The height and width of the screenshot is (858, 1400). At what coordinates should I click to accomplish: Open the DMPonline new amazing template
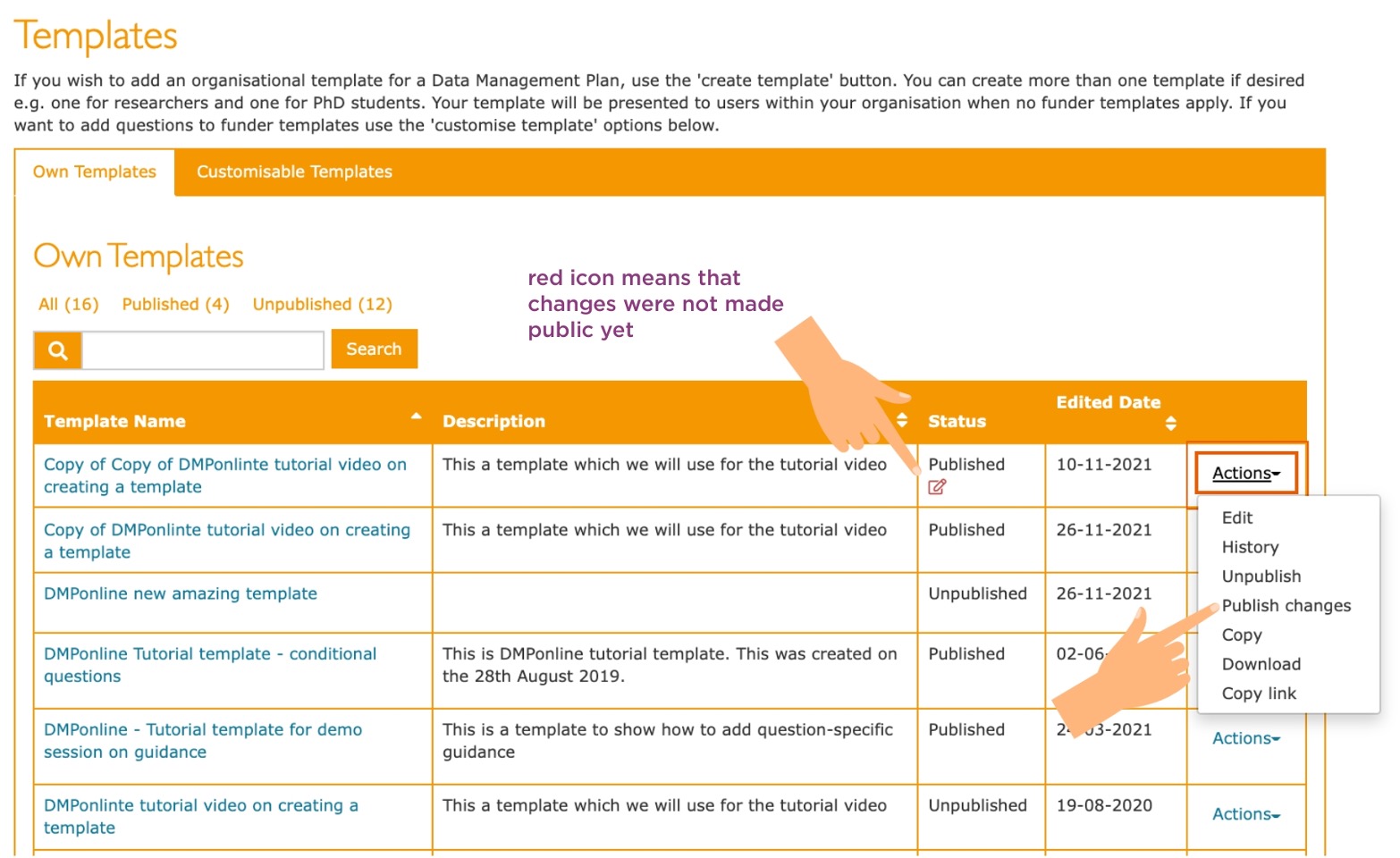tap(180, 593)
